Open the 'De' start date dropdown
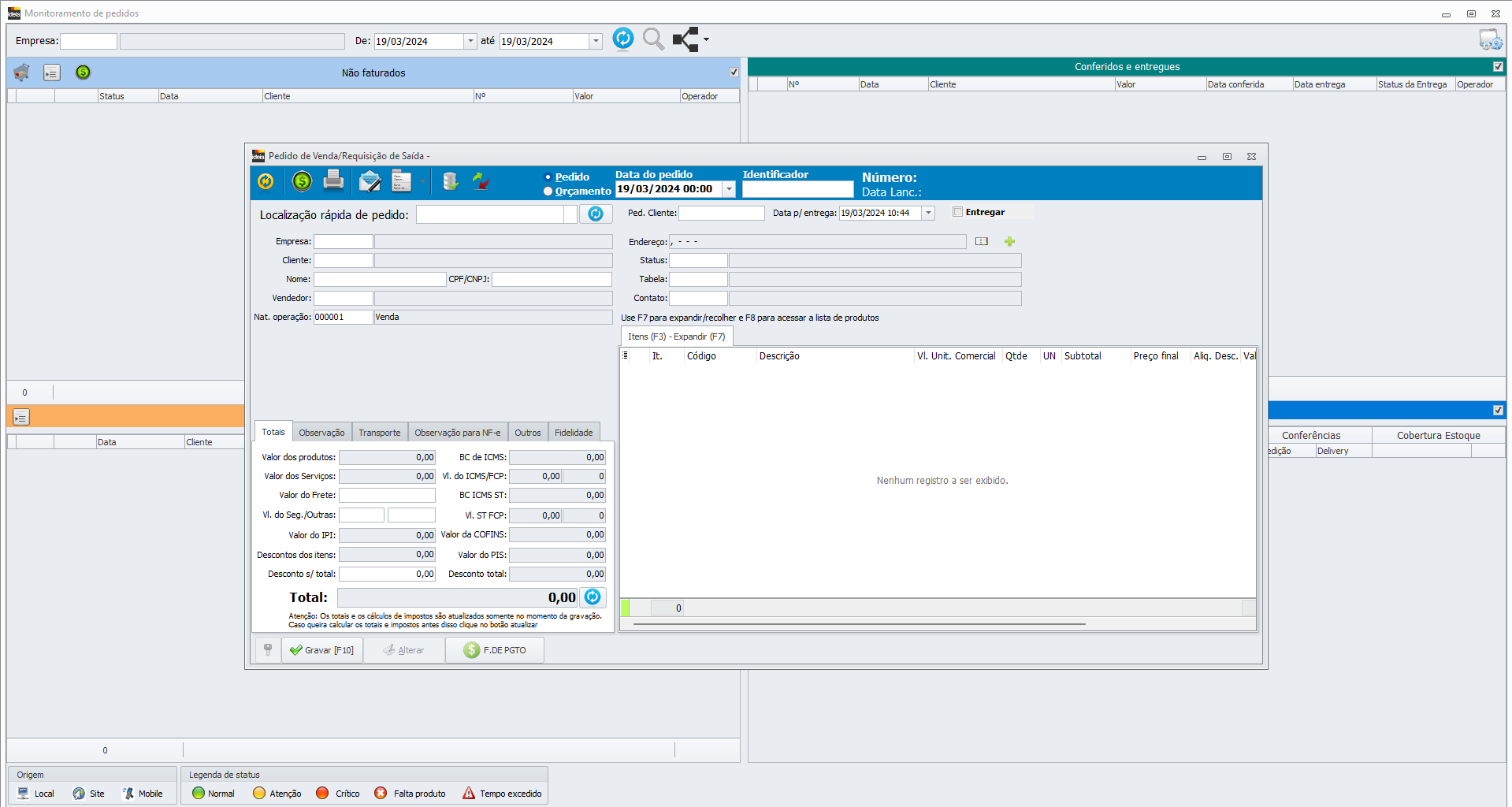 click(x=470, y=41)
